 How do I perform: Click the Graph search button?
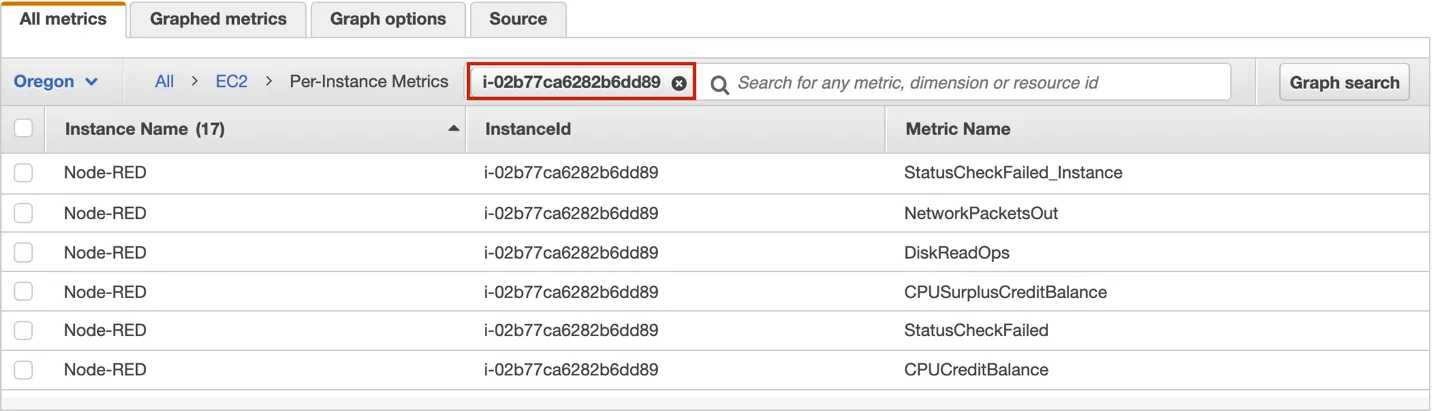pos(1344,83)
